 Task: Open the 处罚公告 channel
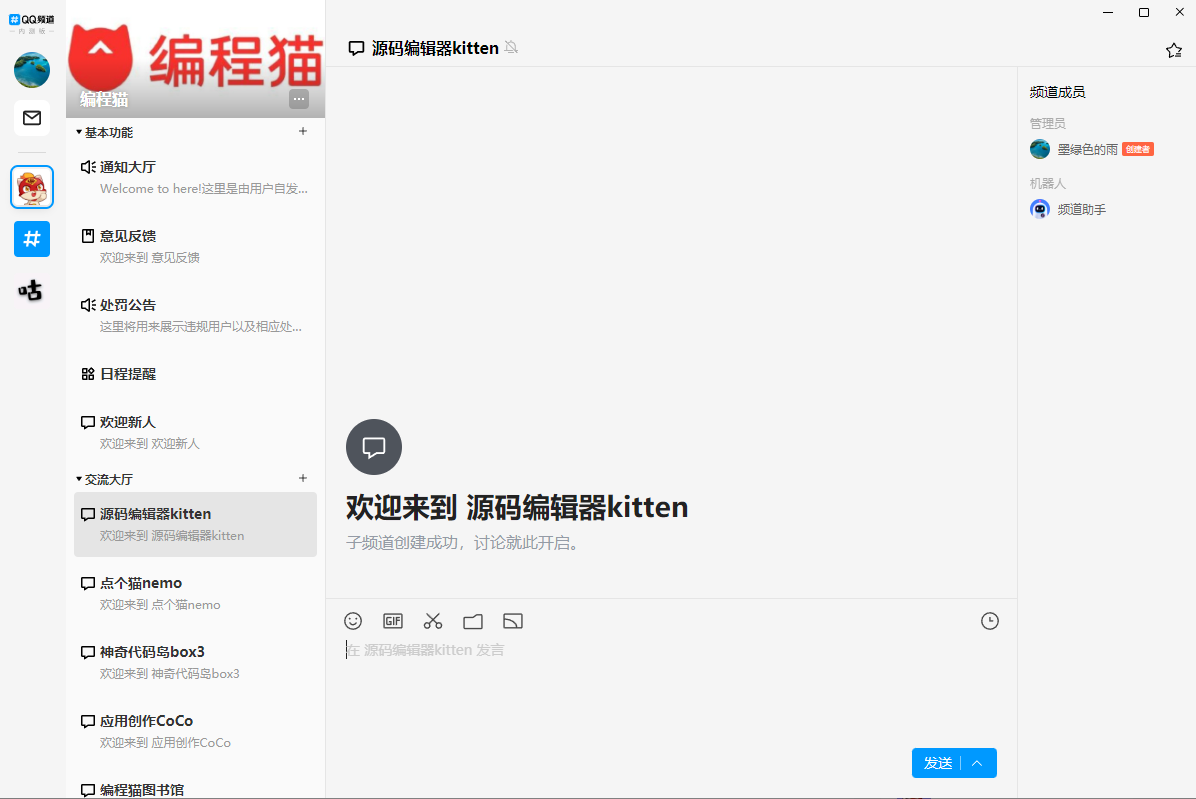pos(195,316)
